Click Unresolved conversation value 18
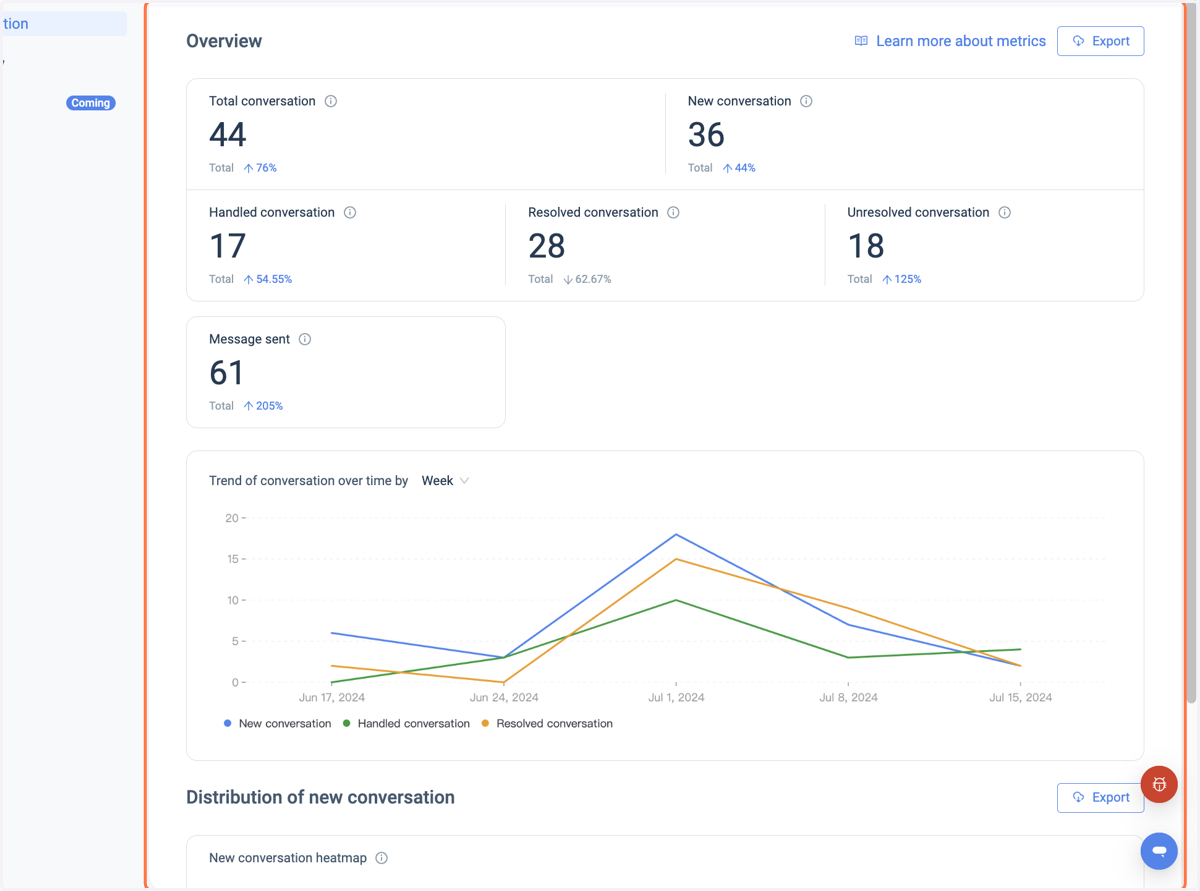The image size is (1200, 891). coord(866,245)
